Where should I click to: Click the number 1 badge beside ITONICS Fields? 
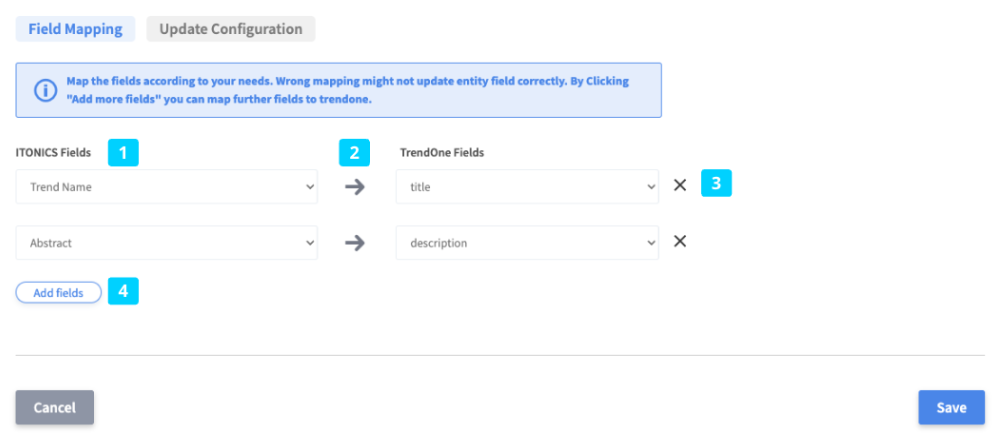(123, 153)
